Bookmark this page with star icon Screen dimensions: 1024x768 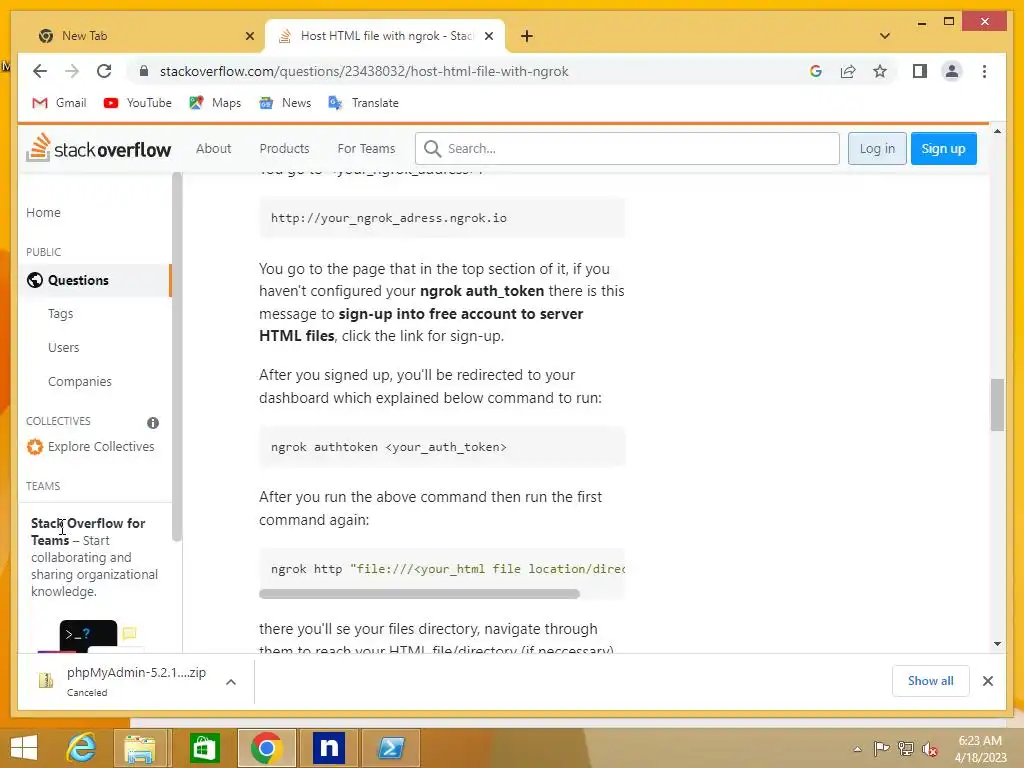point(880,71)
